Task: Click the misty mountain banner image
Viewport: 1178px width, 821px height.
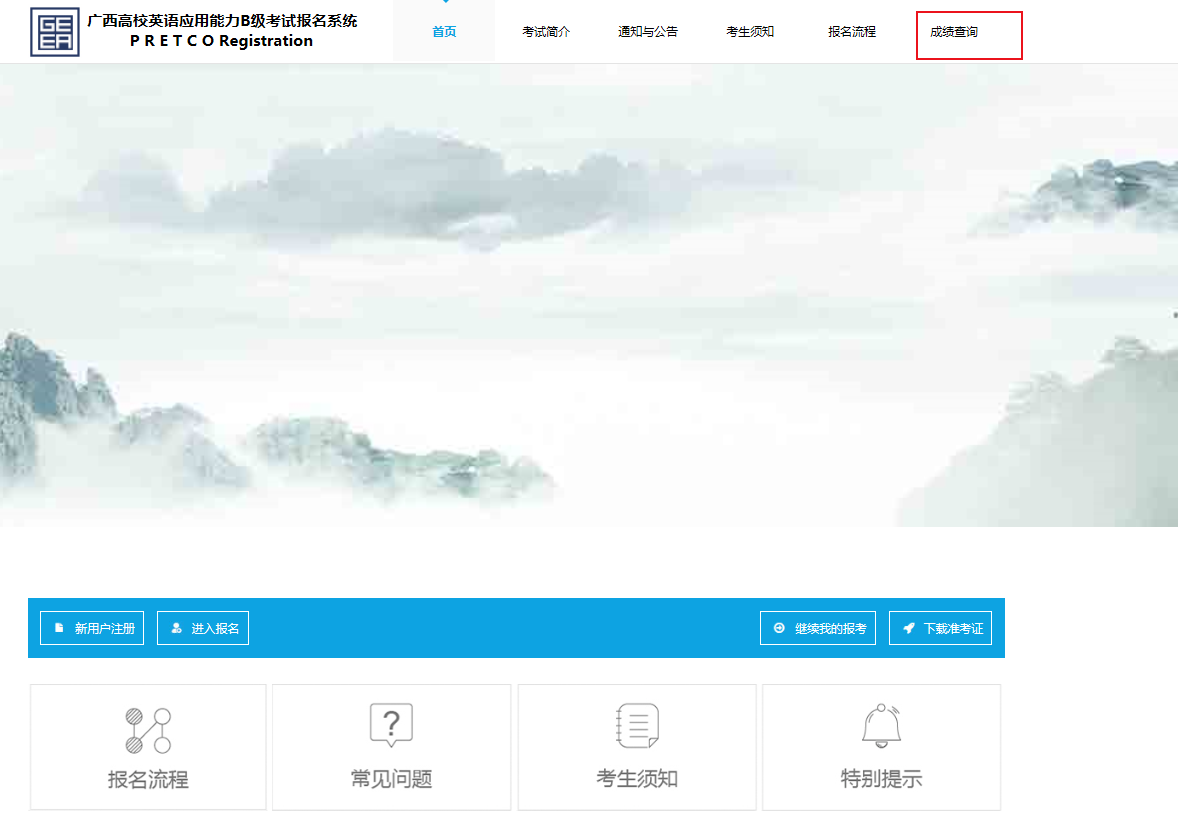Action: pos(589,295)
